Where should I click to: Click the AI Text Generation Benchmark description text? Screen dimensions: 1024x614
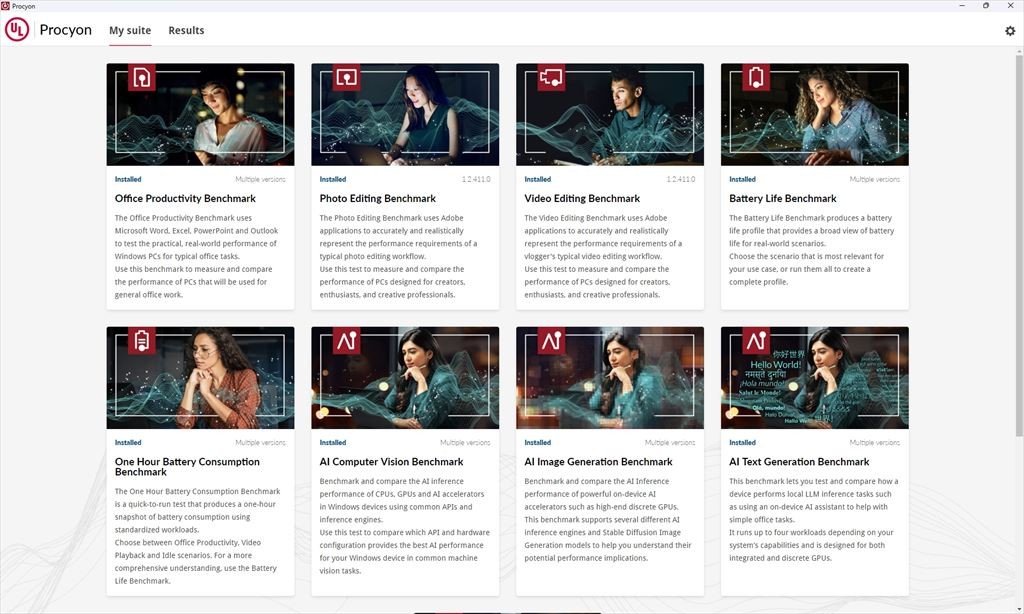click(813, 519)
